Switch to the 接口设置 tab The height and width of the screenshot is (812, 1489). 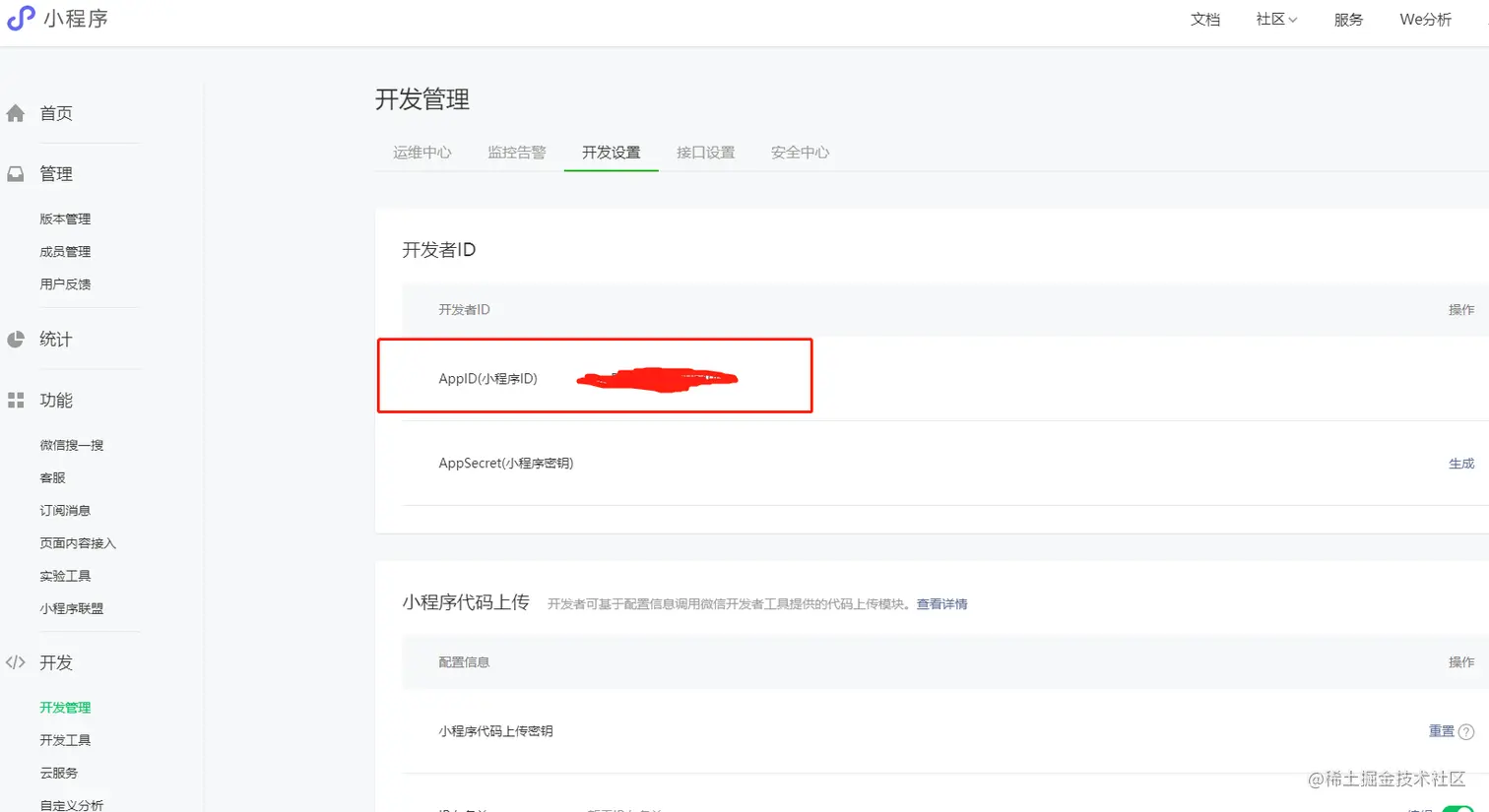click(x=705, y=153)
